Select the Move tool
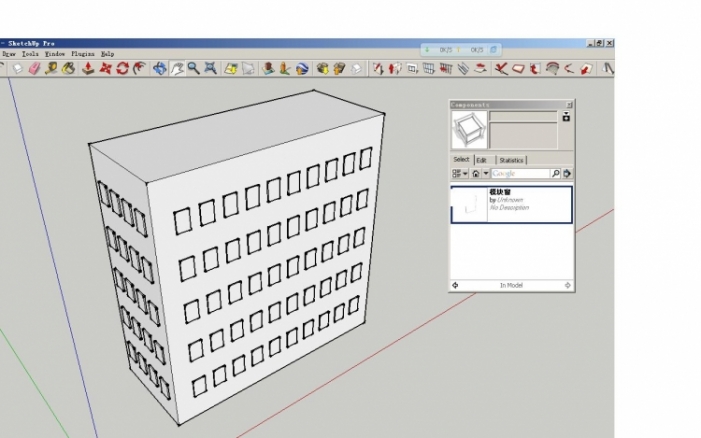701x438 pixels. click(x=105, y=69)
